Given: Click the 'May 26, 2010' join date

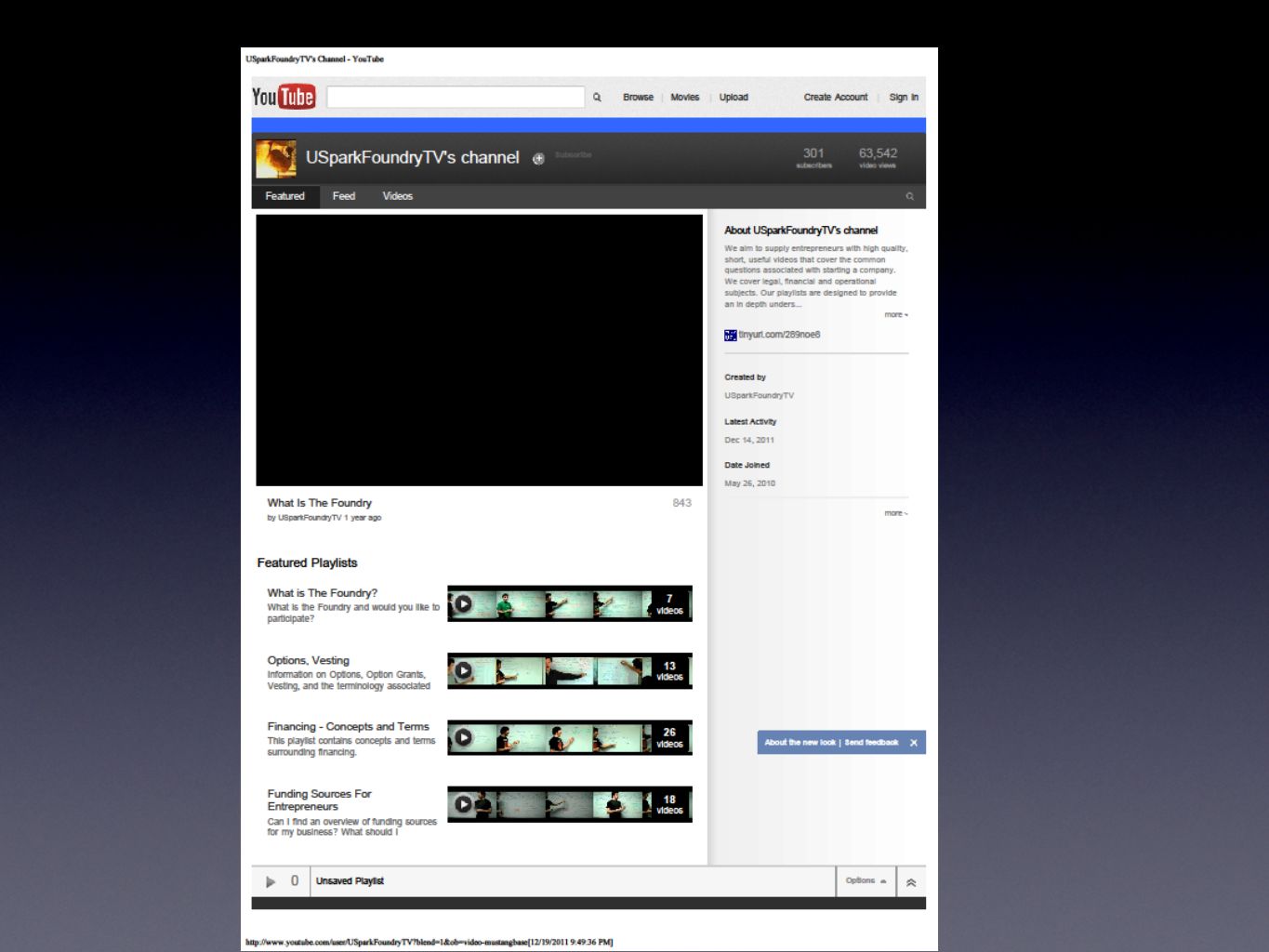Looking at the screenshot, I should (749, 483).
